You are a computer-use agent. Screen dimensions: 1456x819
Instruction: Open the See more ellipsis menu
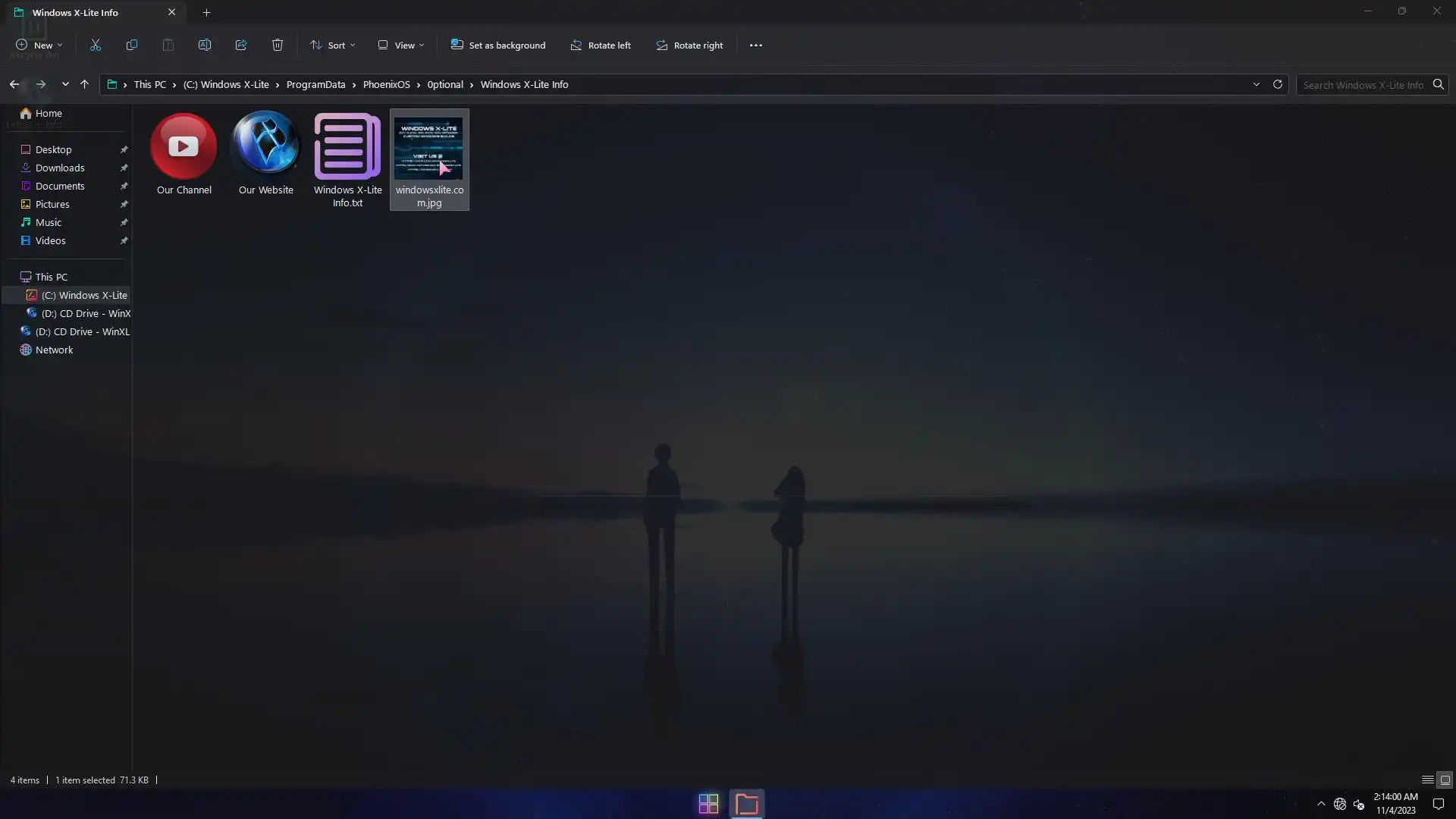755,45
